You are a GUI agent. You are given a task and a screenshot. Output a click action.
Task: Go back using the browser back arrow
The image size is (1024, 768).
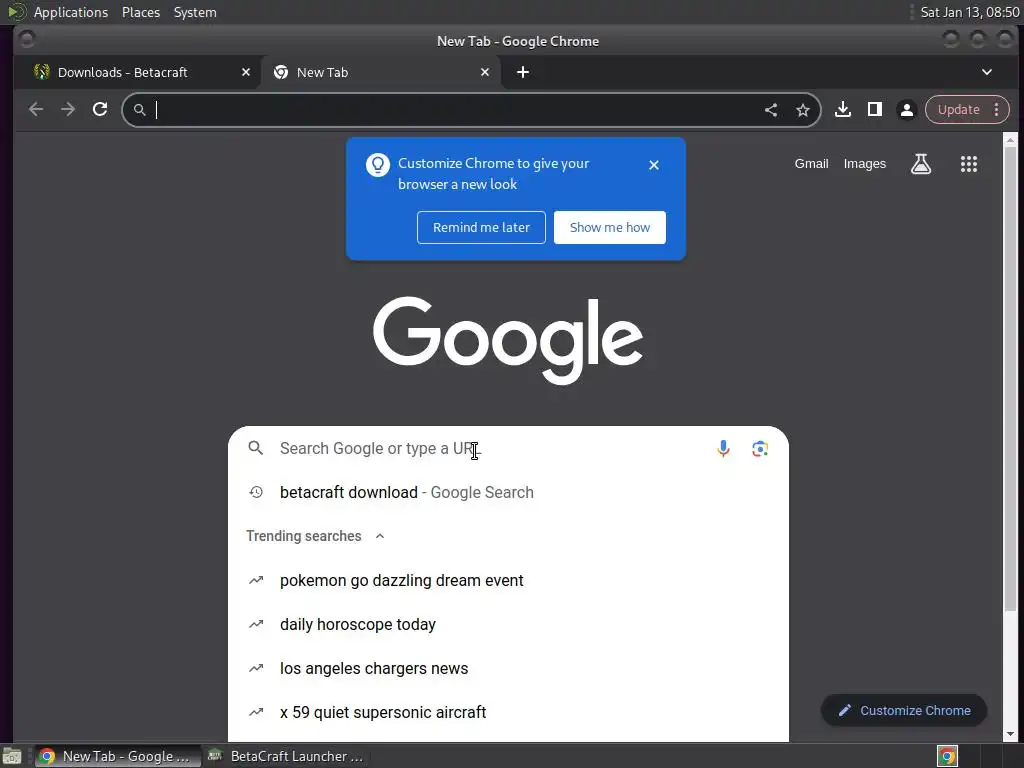pyautogui.click(x=36, y=110)
